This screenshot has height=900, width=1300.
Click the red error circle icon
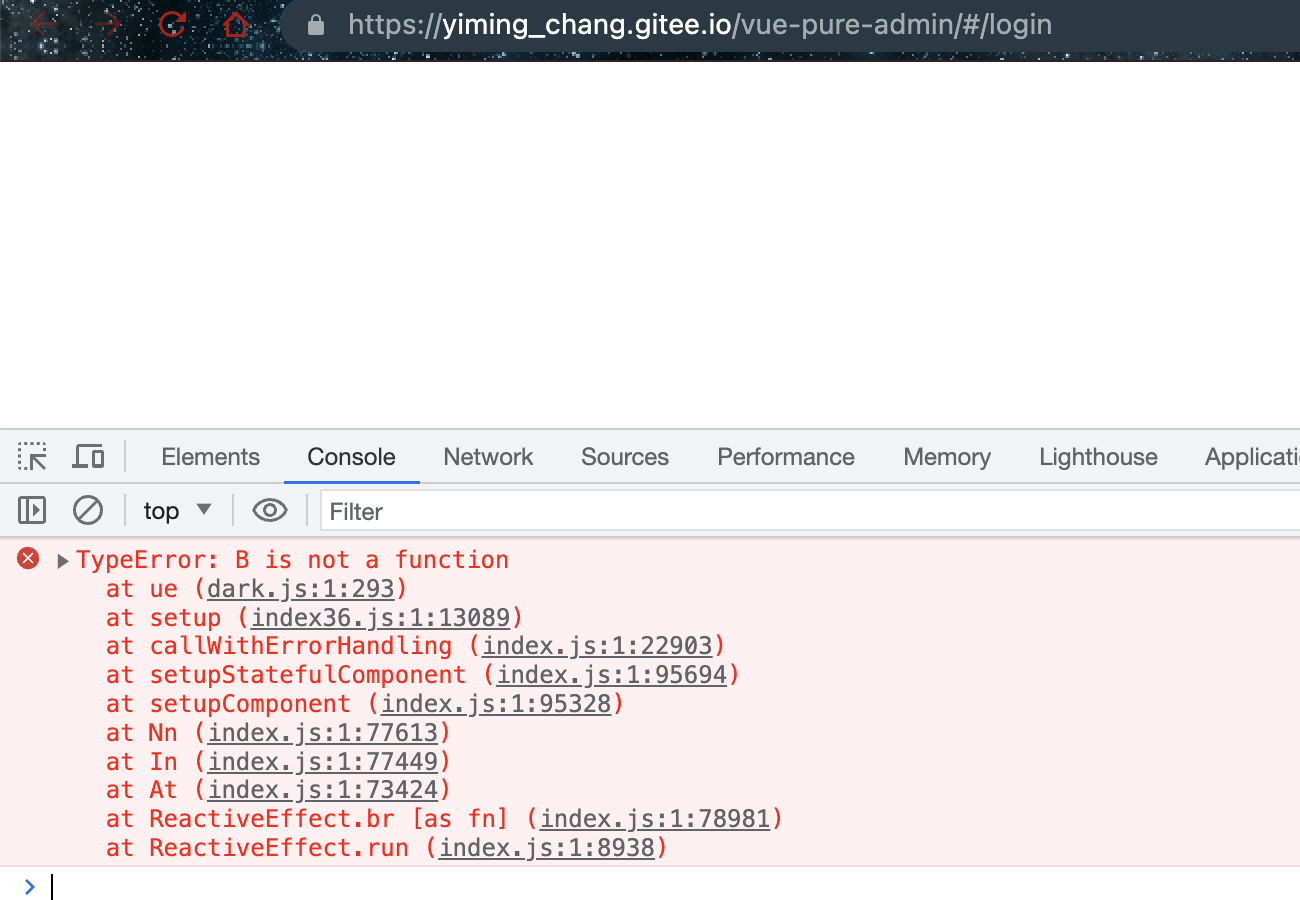[x=27, y=558]
